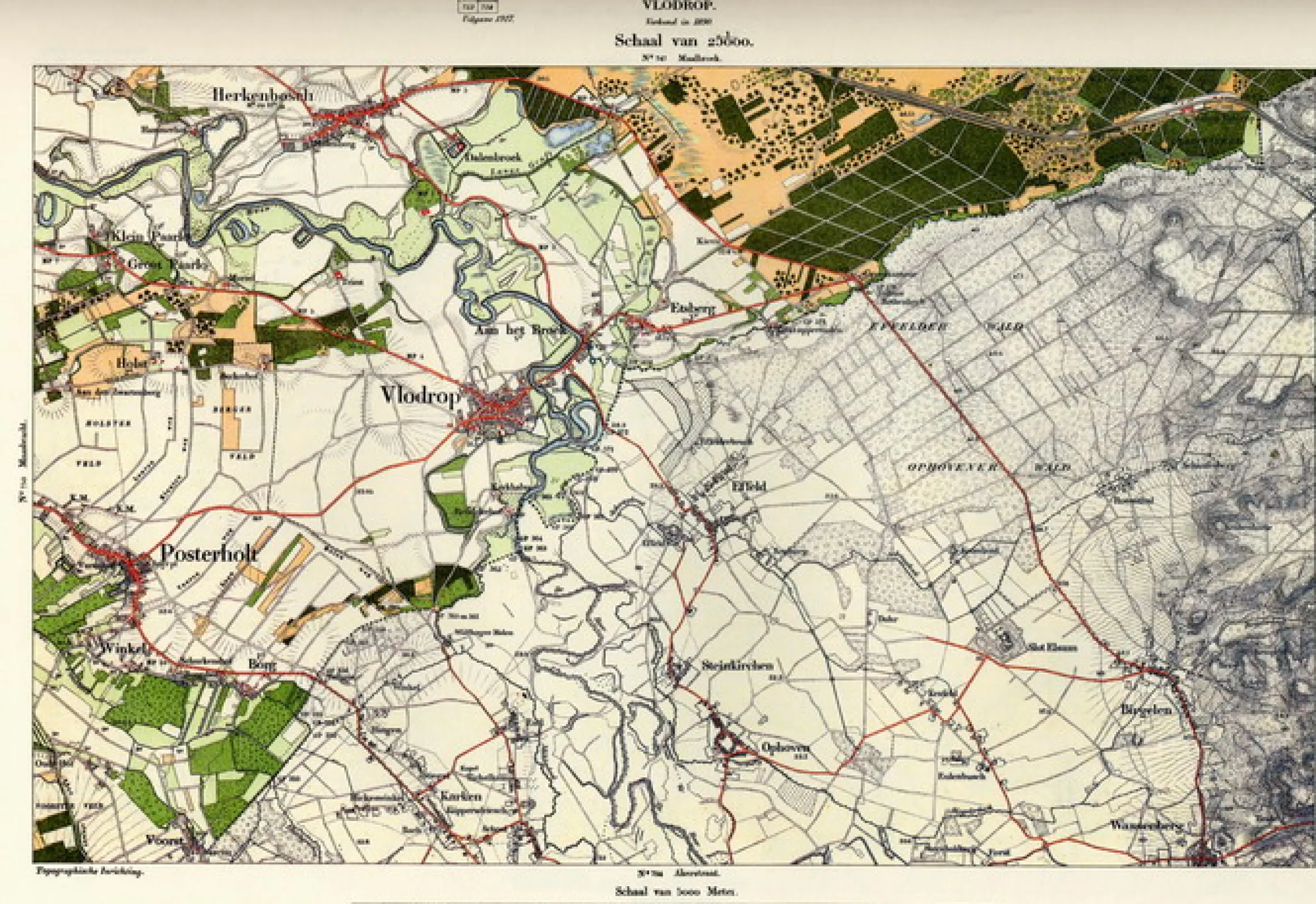Image resolution: width=1316 pixels, height=904 pixels.
Task: Select the Effeld village label
Action: pos(750,486)
